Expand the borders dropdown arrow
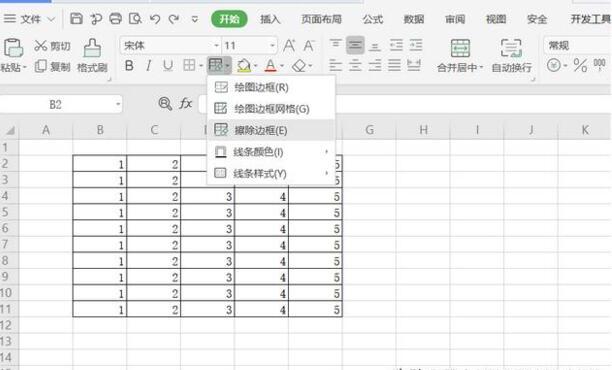This screenshot has width=612, height=370. tap(201, 66)
